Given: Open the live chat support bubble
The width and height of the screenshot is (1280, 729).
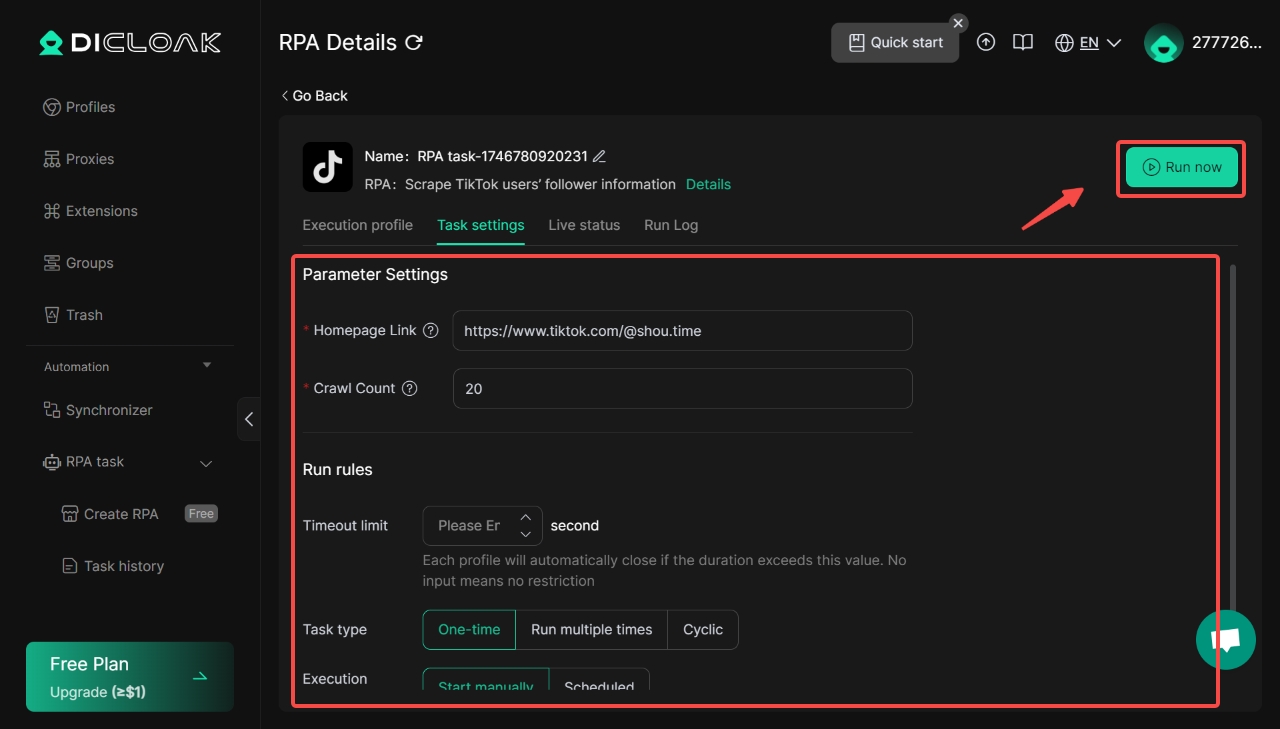Looking at the screenshot, I should point(1225,639).
